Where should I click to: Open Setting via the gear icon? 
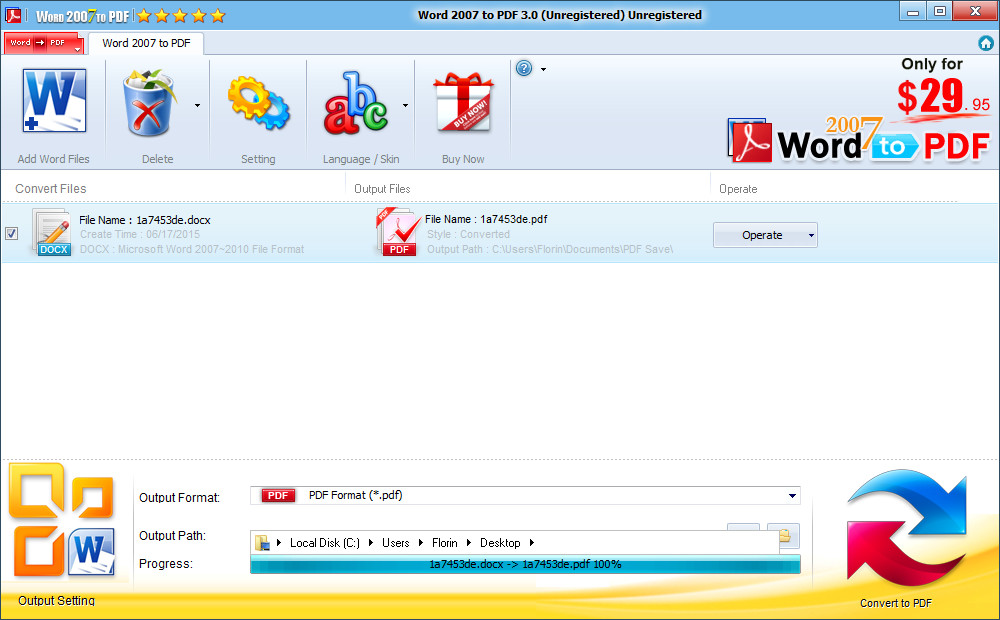pos(258,100)
